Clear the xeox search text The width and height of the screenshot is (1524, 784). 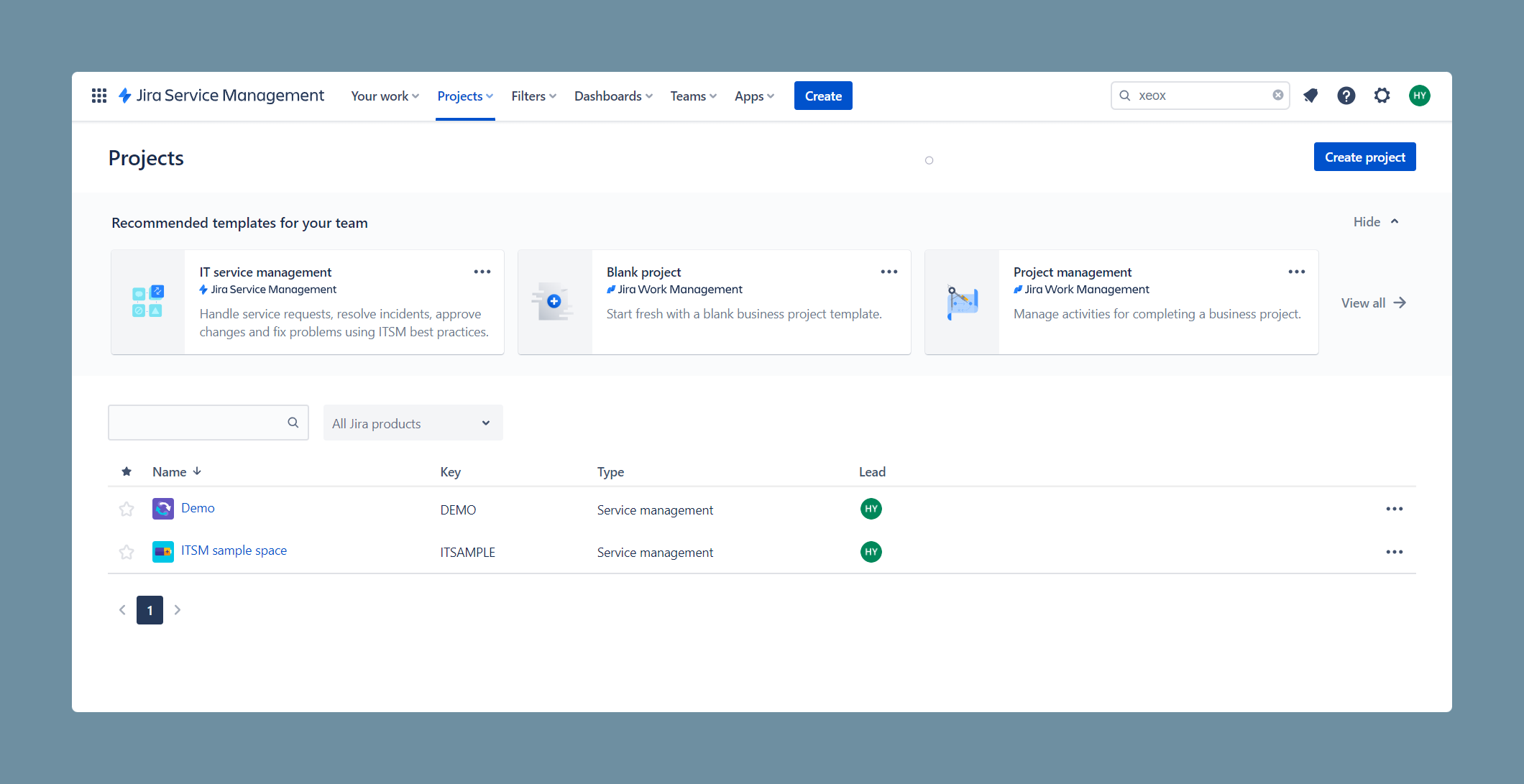[1278, 95]
